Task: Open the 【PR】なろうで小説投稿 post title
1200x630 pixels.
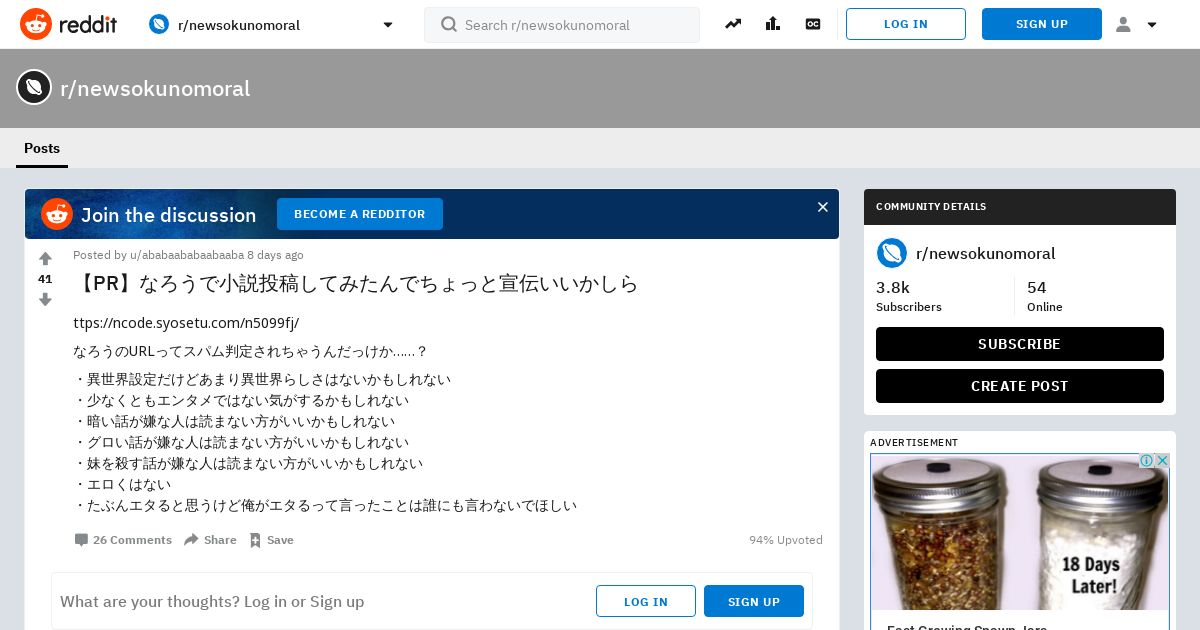Action: point(356,283)
